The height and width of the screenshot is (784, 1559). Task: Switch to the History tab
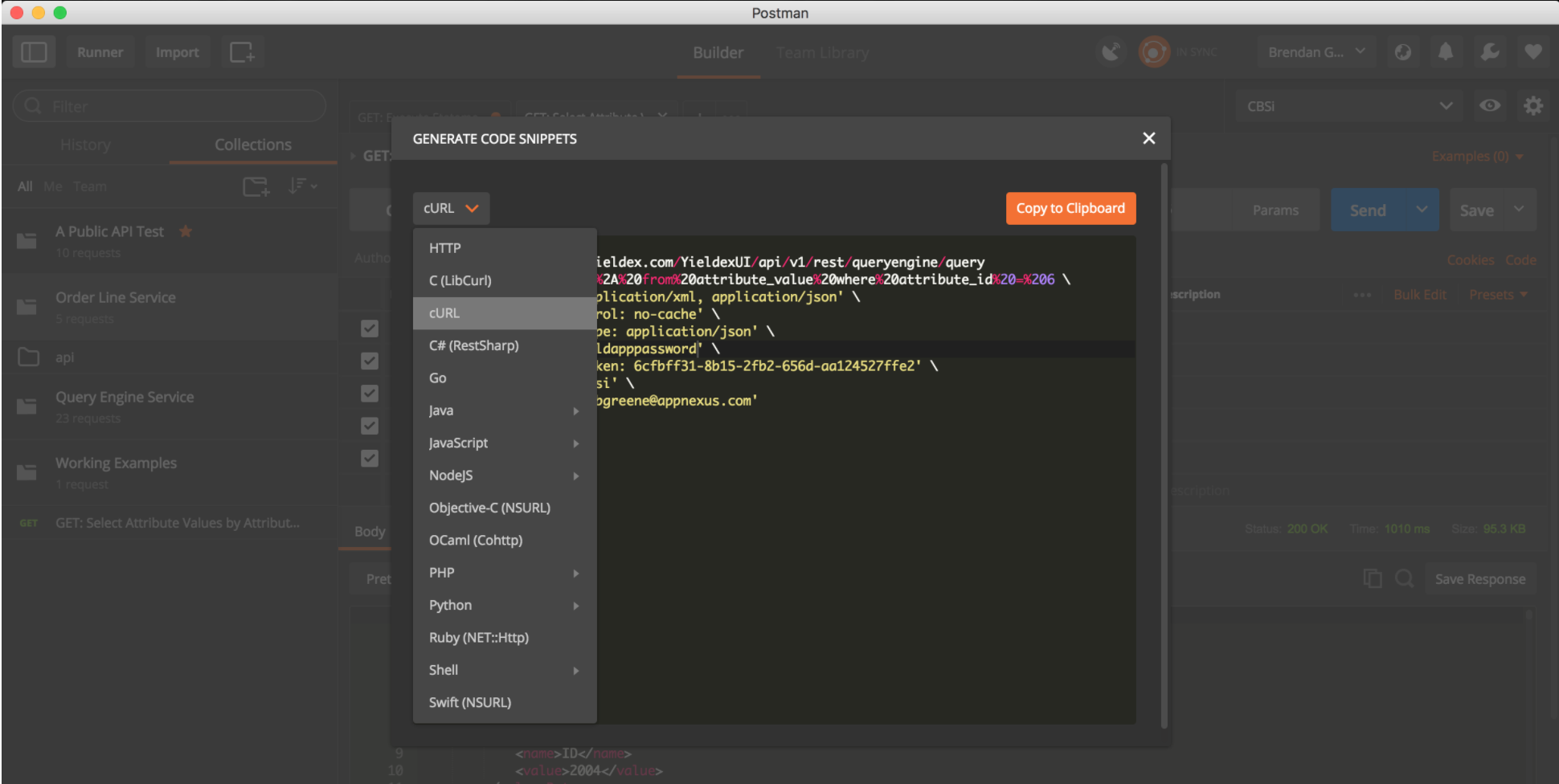pyautogui.click(x=85, y=145)
